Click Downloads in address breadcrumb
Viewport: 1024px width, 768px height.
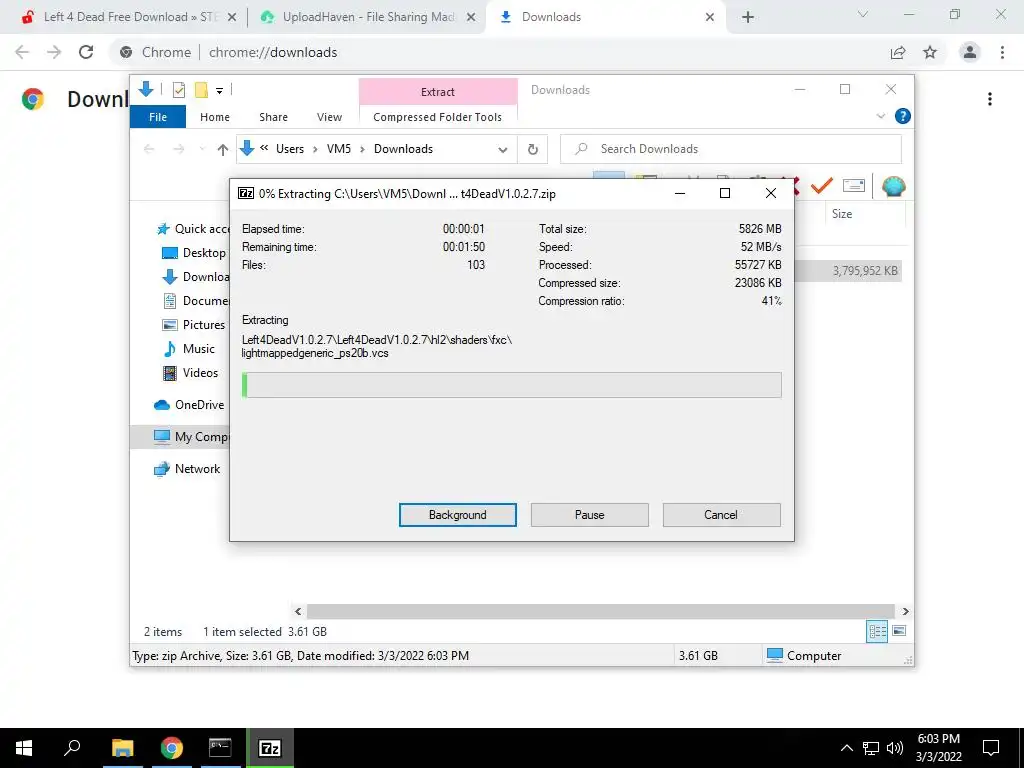tap(403, 149)
